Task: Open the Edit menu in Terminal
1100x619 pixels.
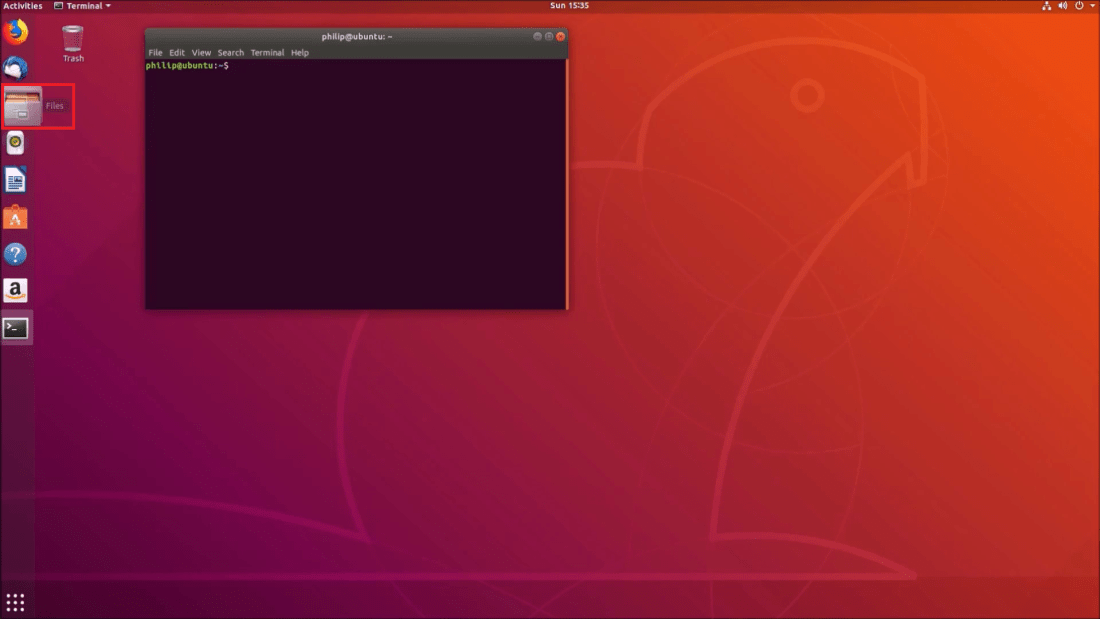Action: 177,52
